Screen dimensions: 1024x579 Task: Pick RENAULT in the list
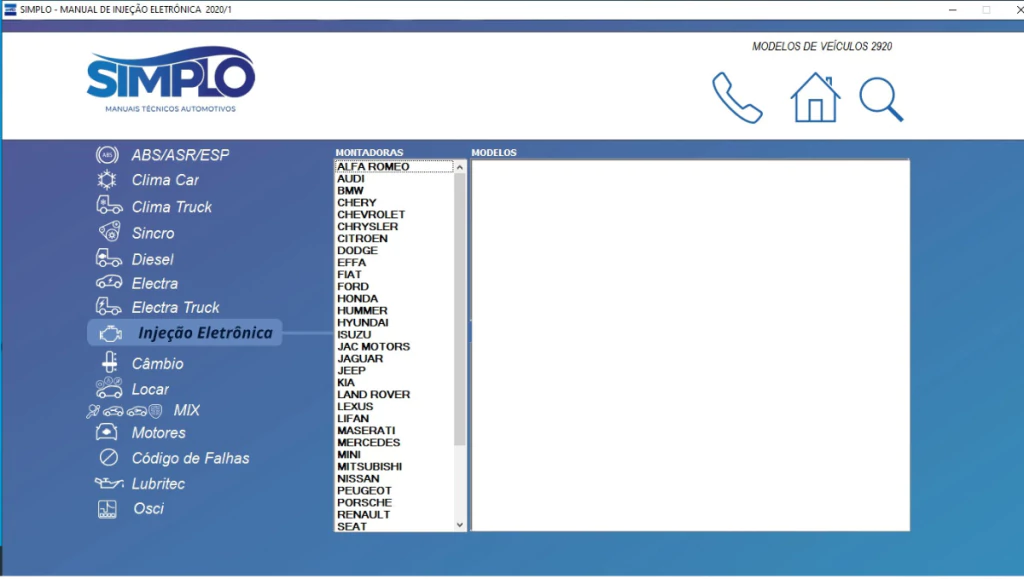coord(394,514)
